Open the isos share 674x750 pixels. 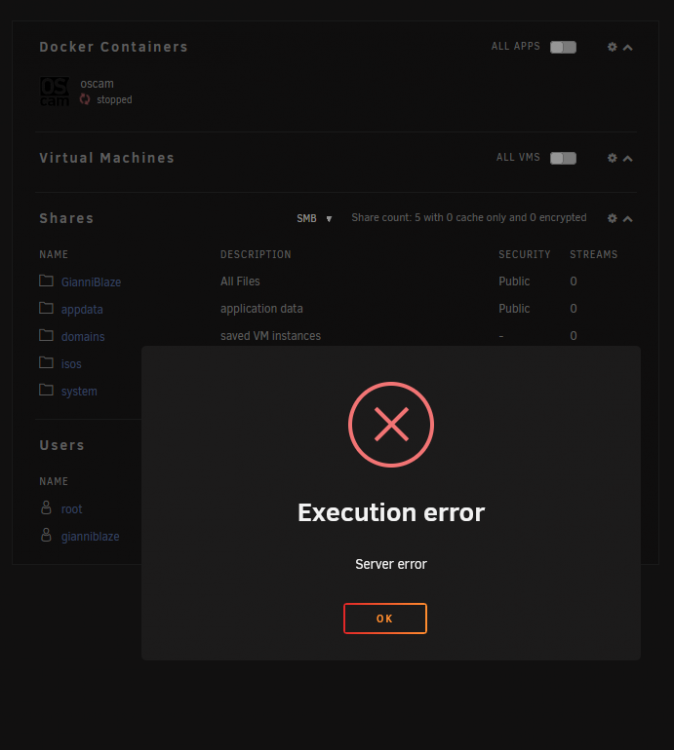click(71, 364)
